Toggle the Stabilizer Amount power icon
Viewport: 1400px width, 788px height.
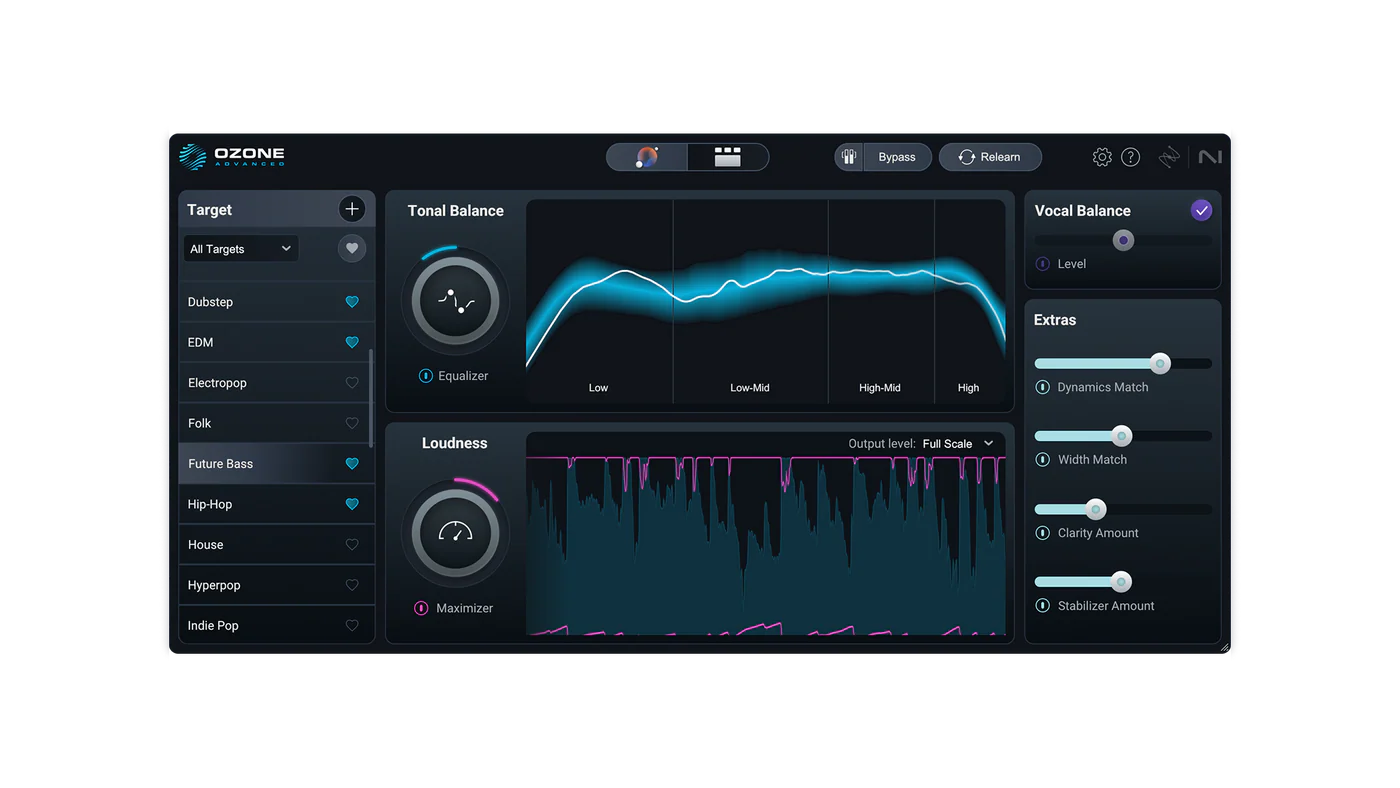1042,606
